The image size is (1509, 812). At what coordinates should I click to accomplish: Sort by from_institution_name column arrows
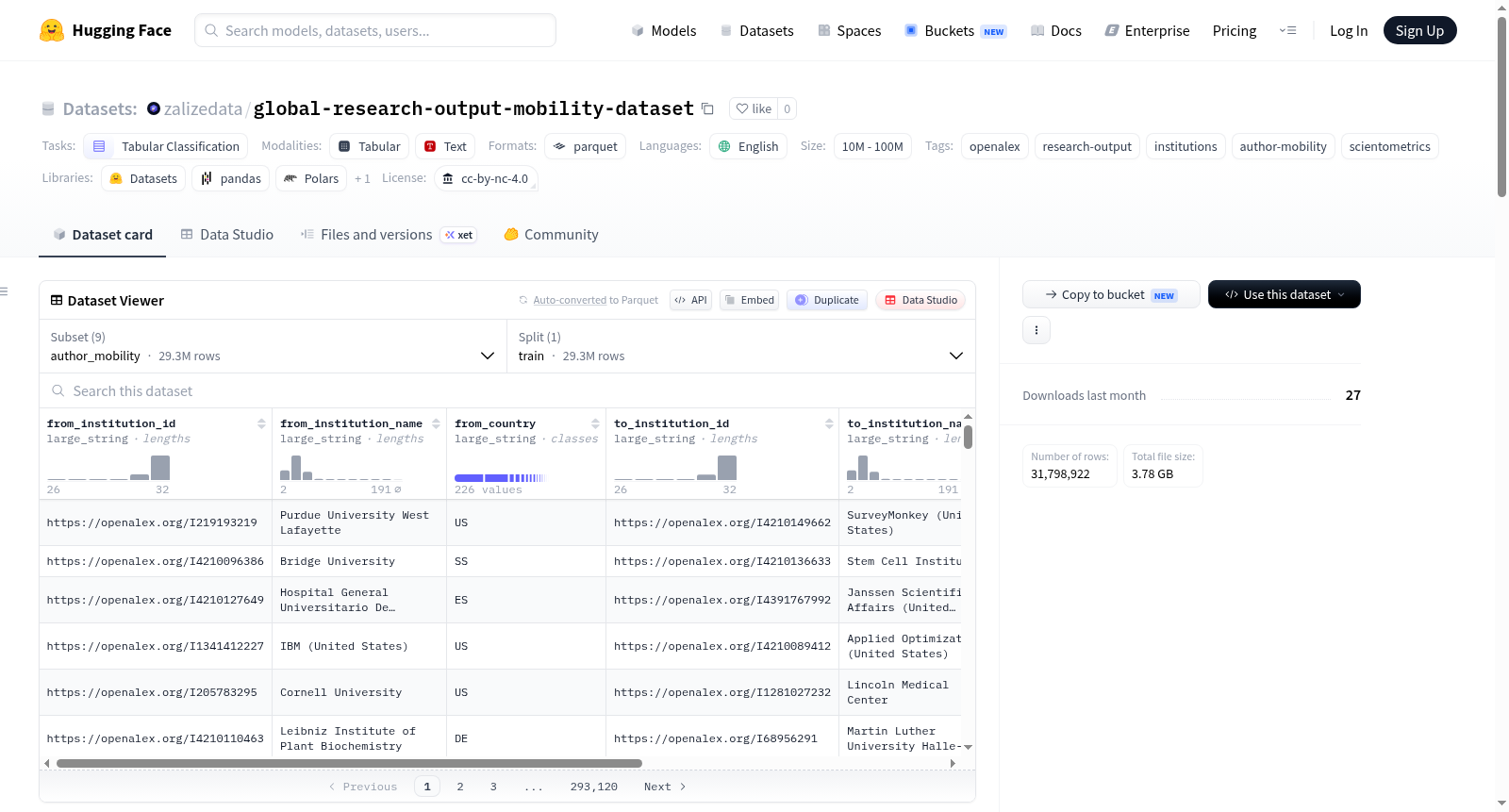point(436,423)
